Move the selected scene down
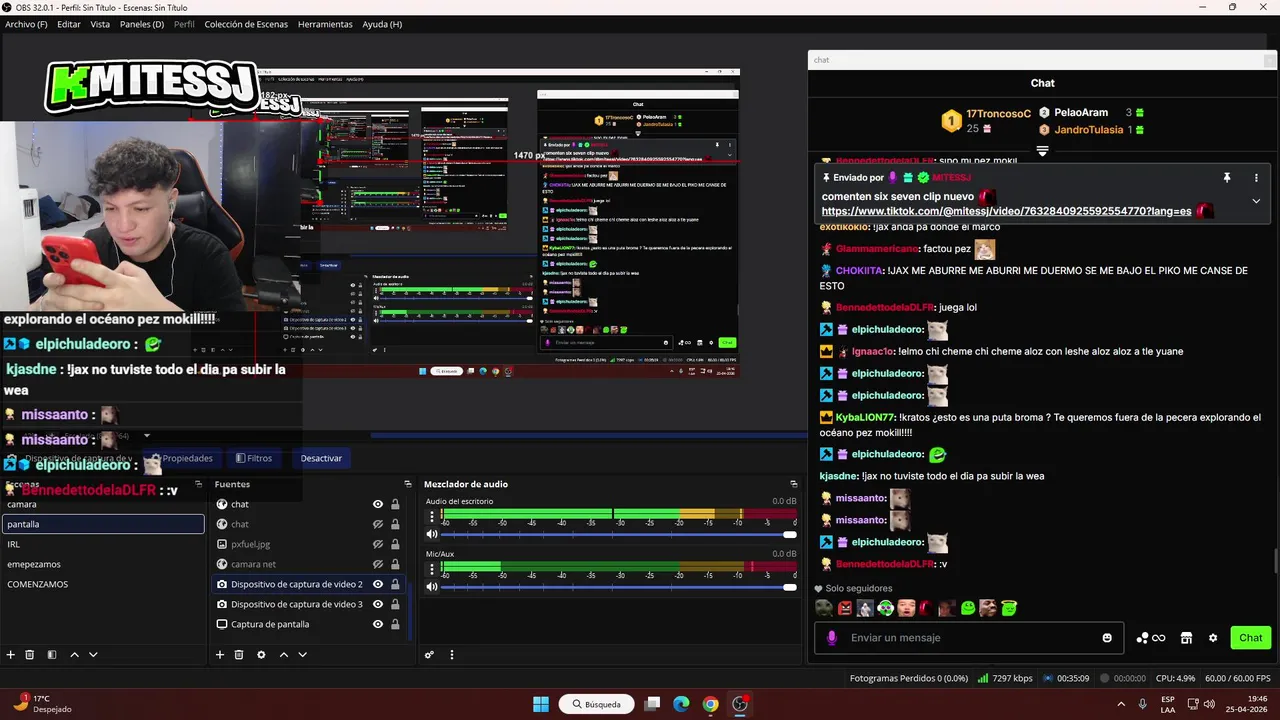 tap(93, 655)
